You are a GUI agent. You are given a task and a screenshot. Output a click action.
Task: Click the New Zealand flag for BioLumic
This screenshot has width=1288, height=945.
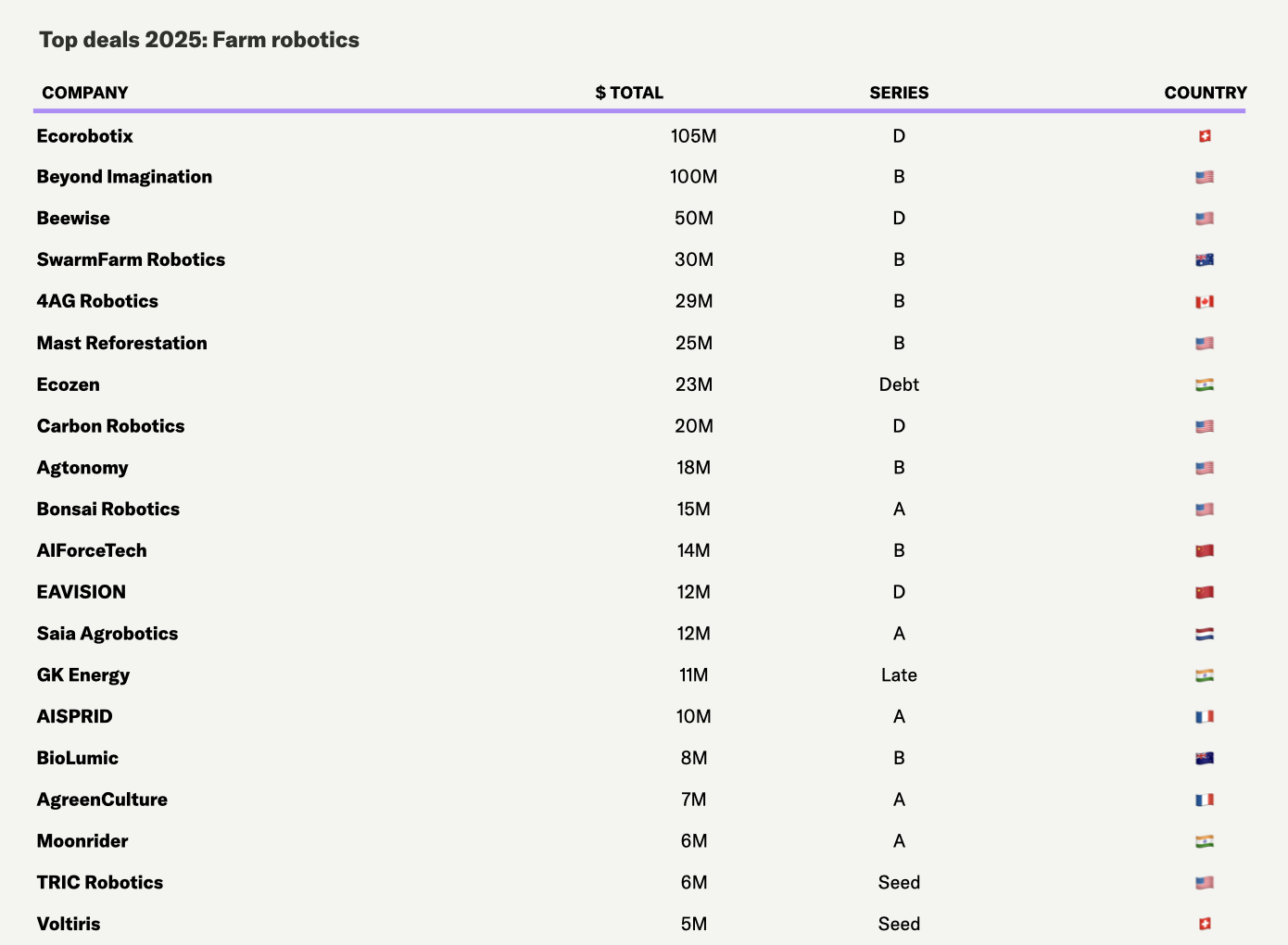[x=1205, y=759]
